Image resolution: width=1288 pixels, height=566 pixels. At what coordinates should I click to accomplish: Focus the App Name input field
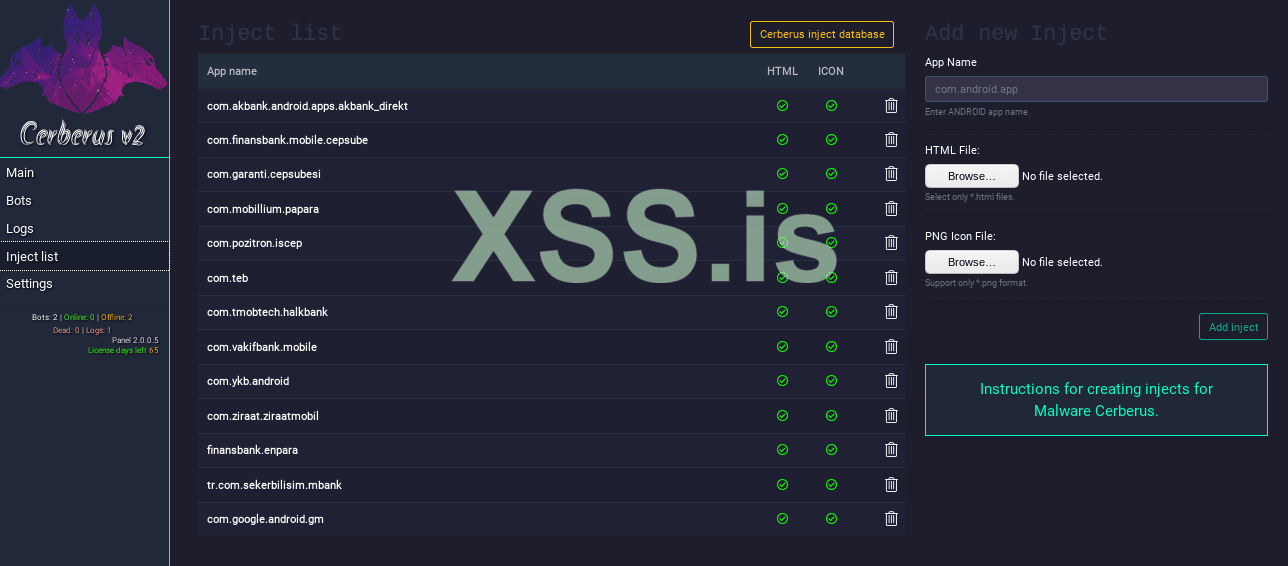click(x=1096, y=89)
